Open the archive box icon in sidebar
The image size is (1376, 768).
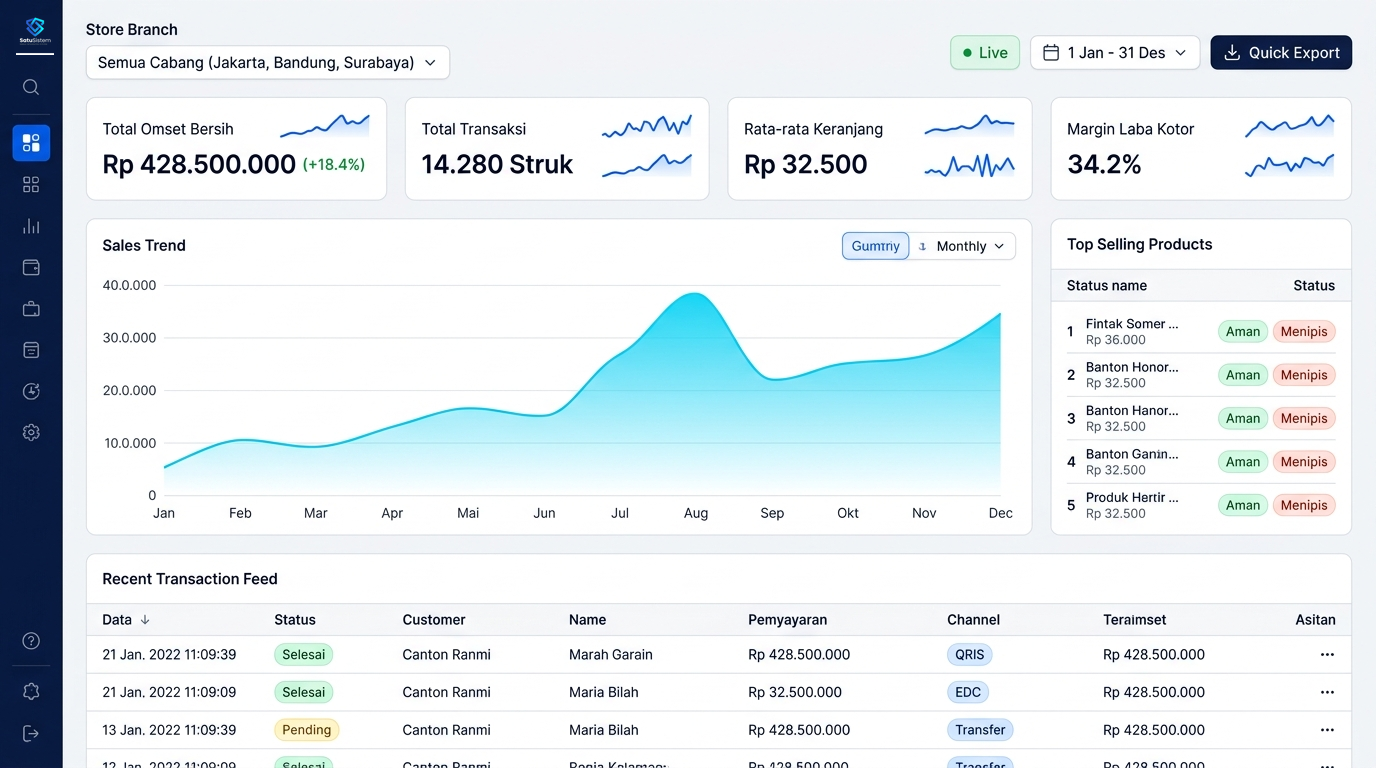[x=31, y=350]
